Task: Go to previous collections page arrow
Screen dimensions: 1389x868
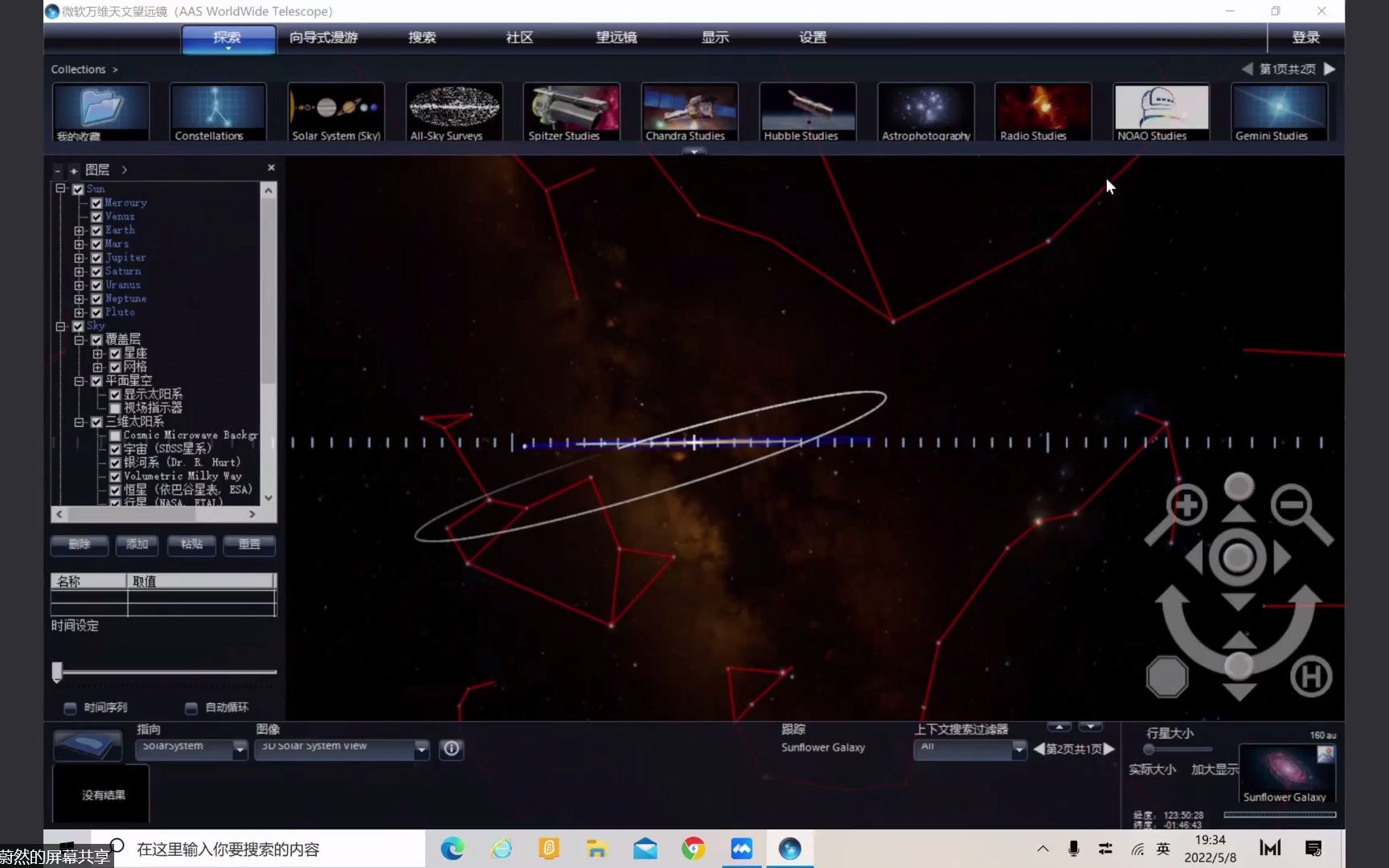Action: click(1247, 69)
